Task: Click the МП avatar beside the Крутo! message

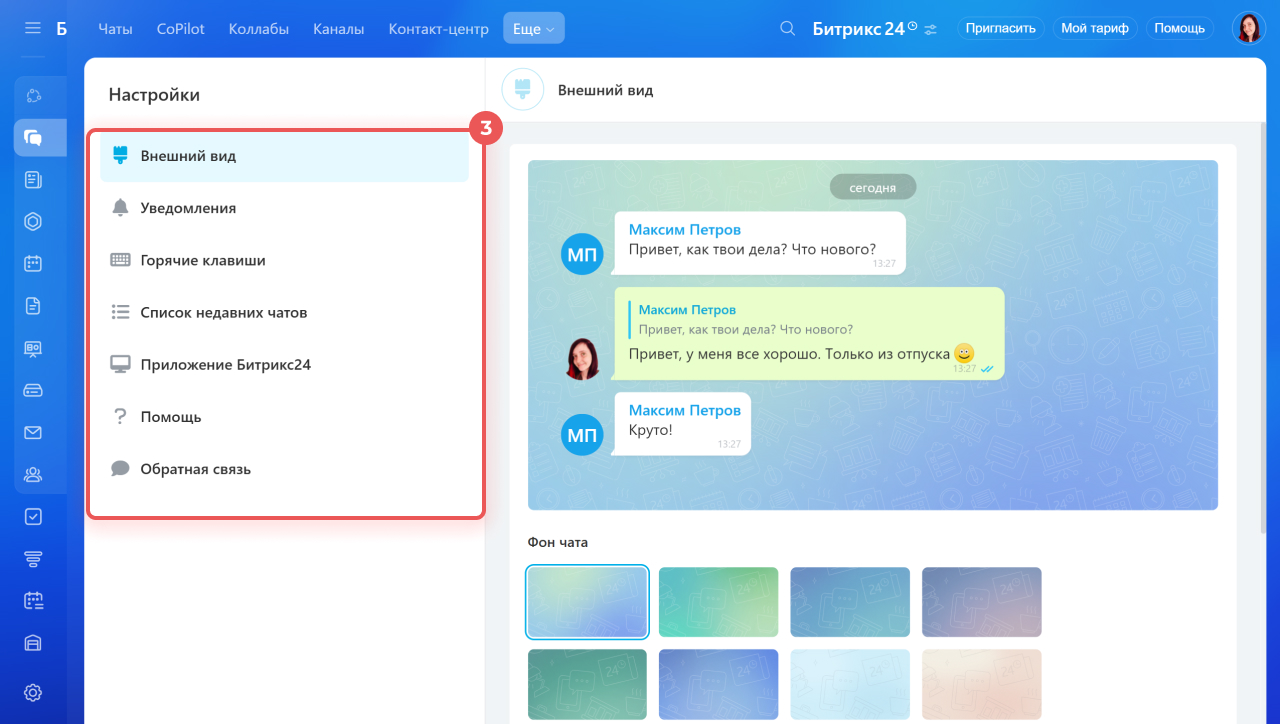Action: [x=582, y=435]
